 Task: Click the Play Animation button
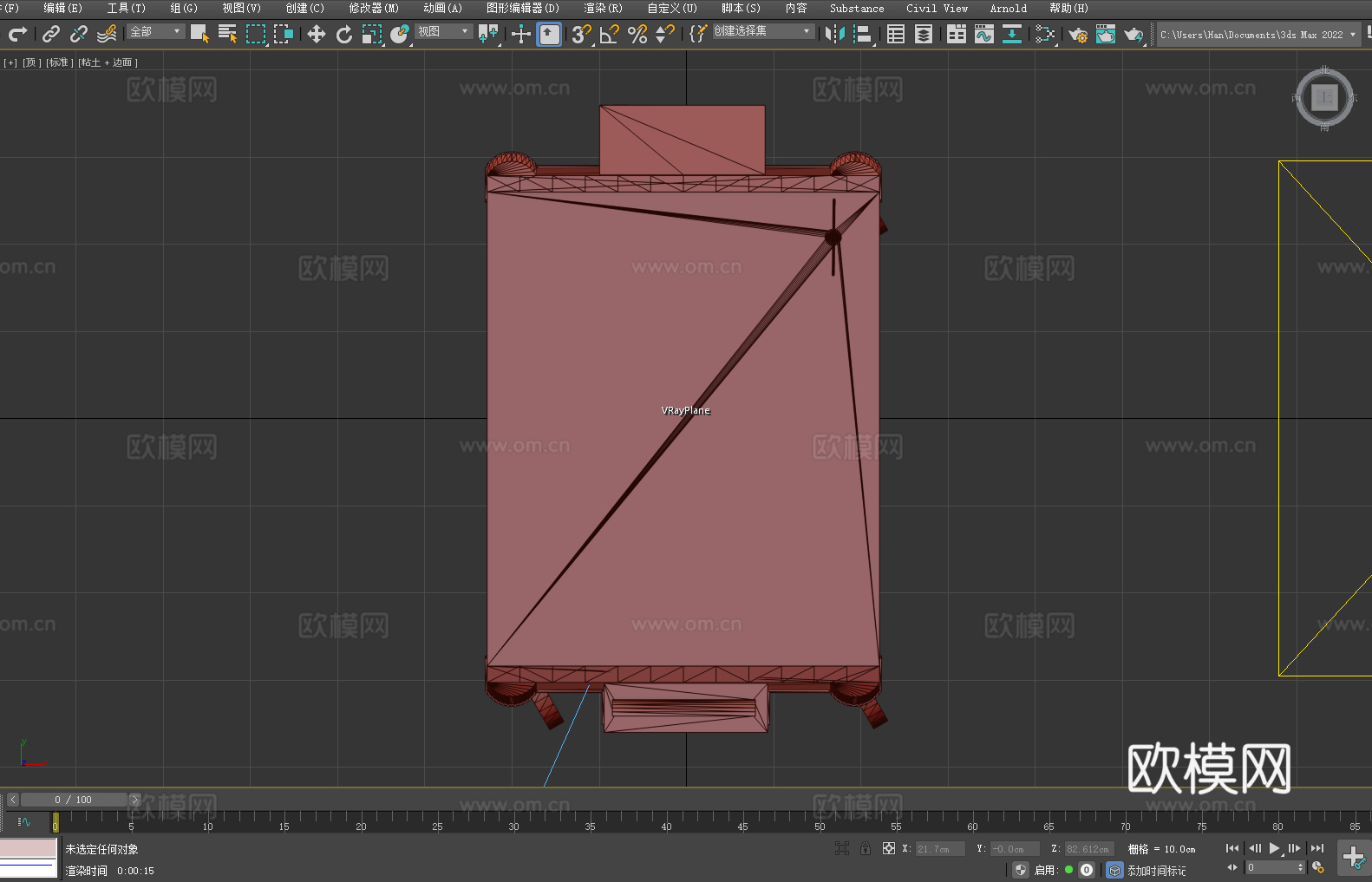(1274, 848)
